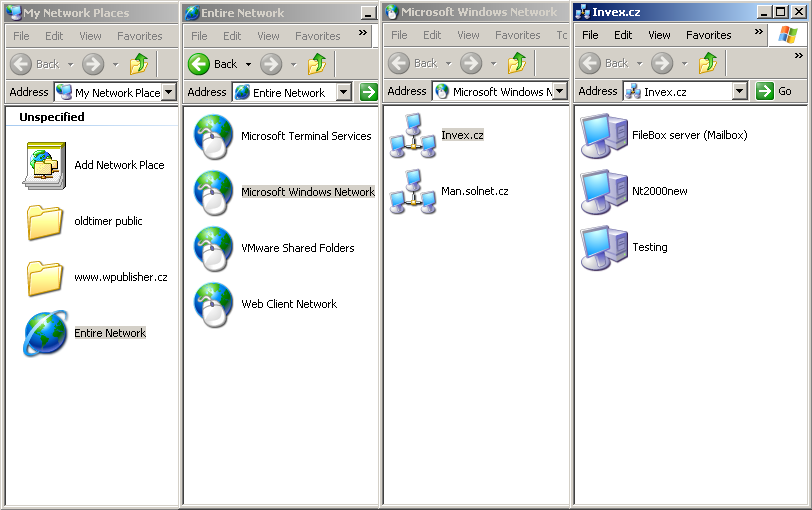
Task: Expand hidden menu chevron in Invex.cz window
Action: pos(759,32)
